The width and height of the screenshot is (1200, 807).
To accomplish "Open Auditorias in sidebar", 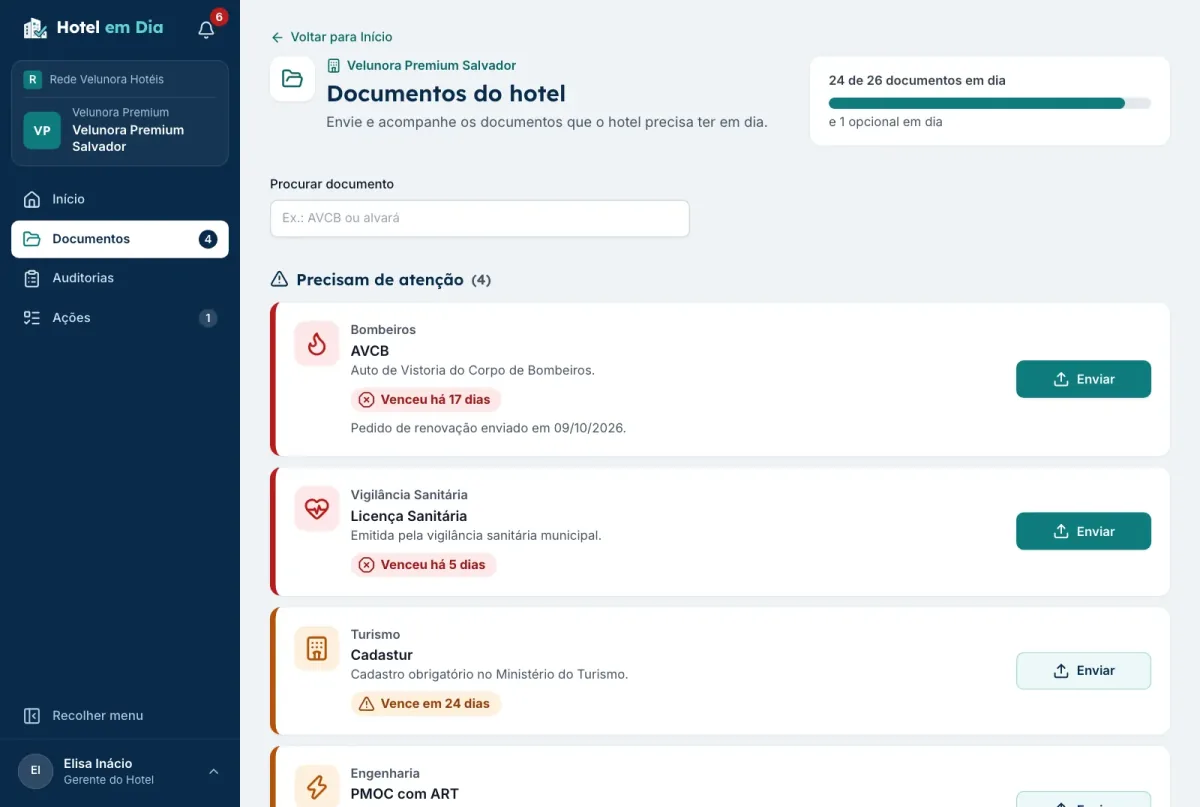I will [120, 278].
